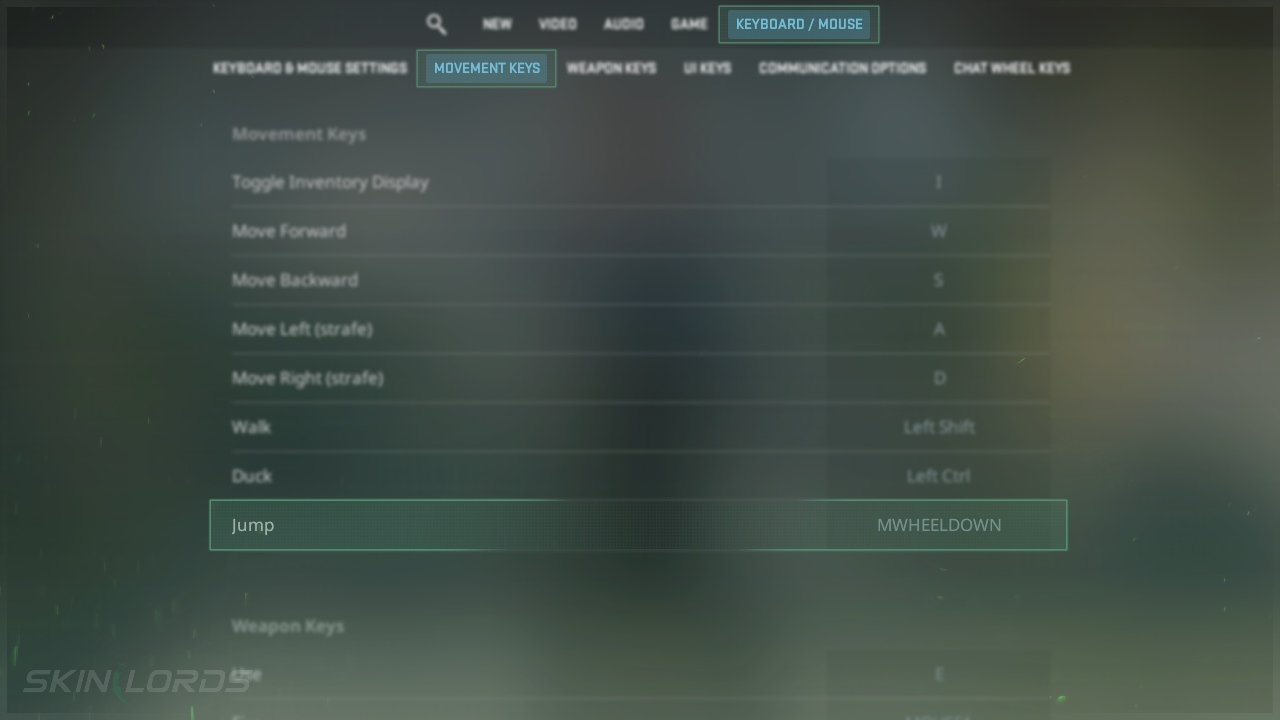Click the Duck row label
The image size is (1280, 720).
pyautogui.click(x=252, y=476)
